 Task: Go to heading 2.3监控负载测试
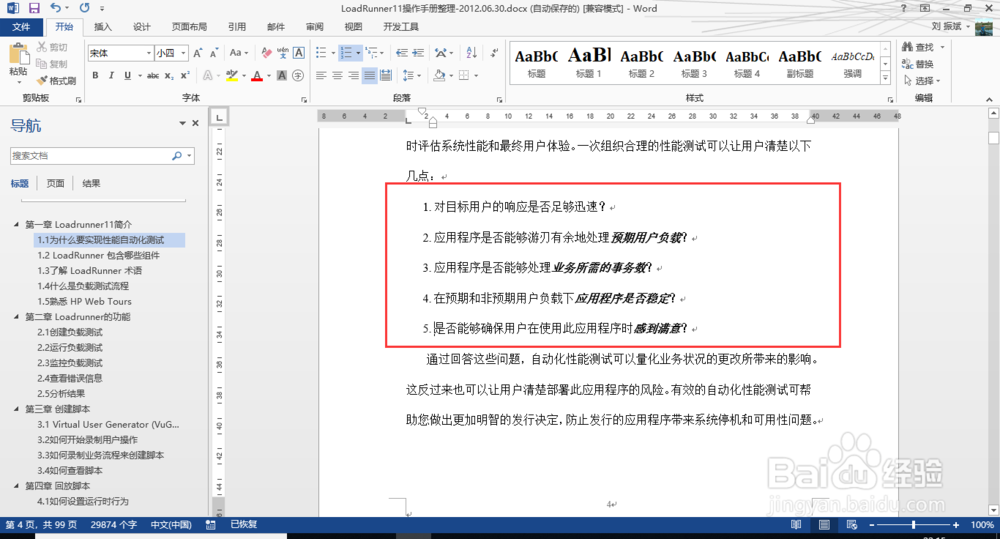click(x=70, y=362)
